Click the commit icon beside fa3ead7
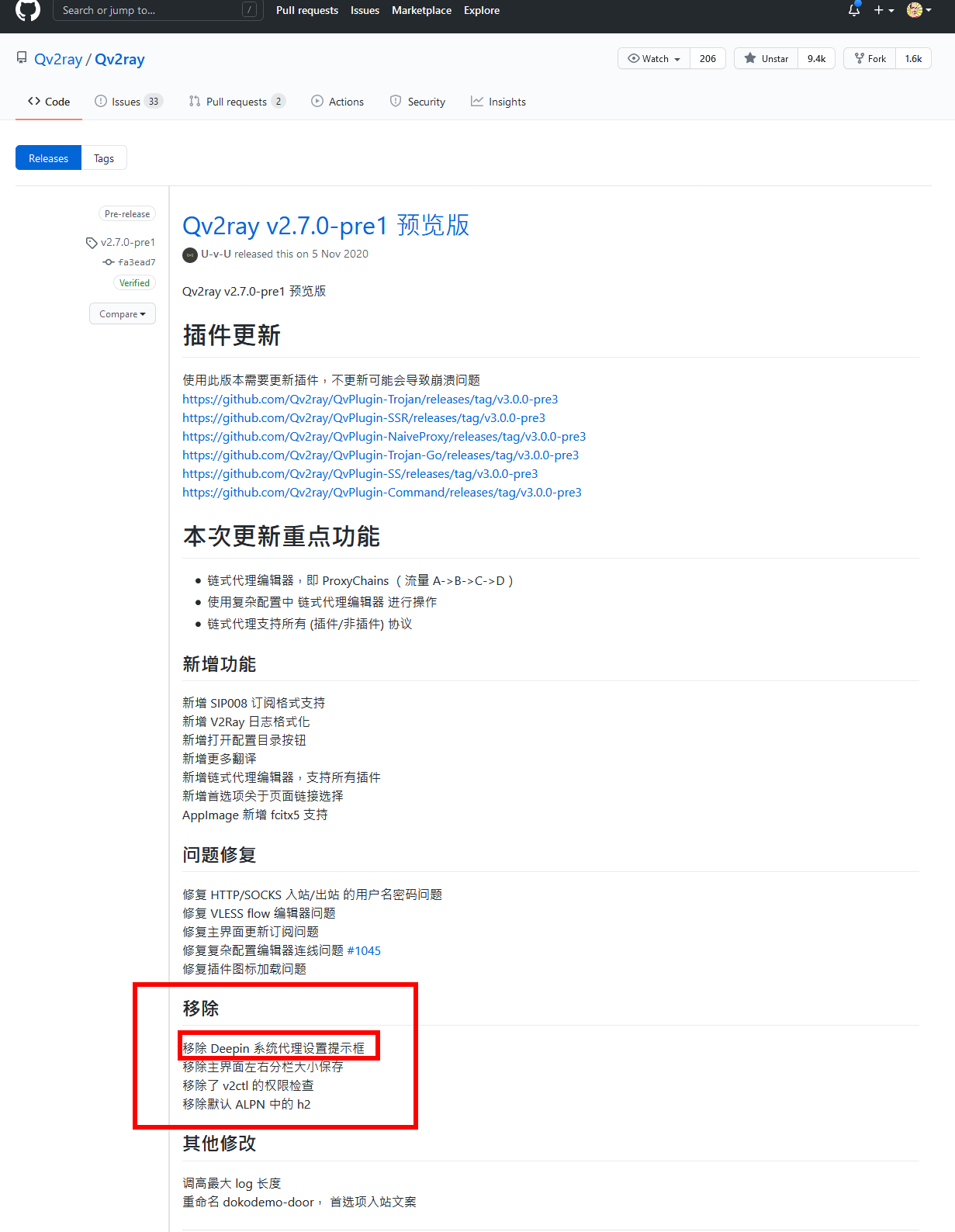This screenshot has height=1232, width=955. pyautogui.click(x=109, y=262)
